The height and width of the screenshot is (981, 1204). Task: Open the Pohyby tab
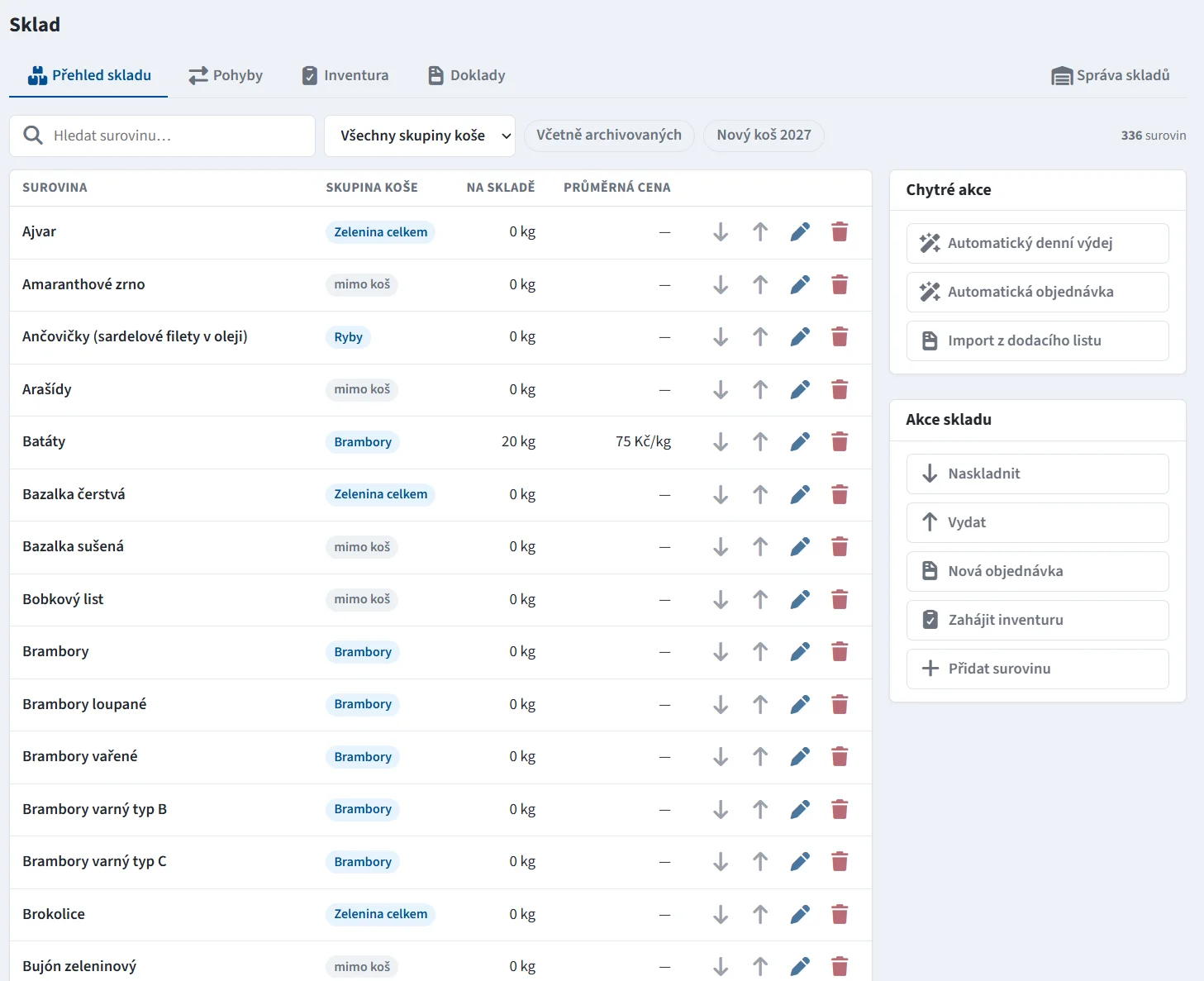click(226, 75)
